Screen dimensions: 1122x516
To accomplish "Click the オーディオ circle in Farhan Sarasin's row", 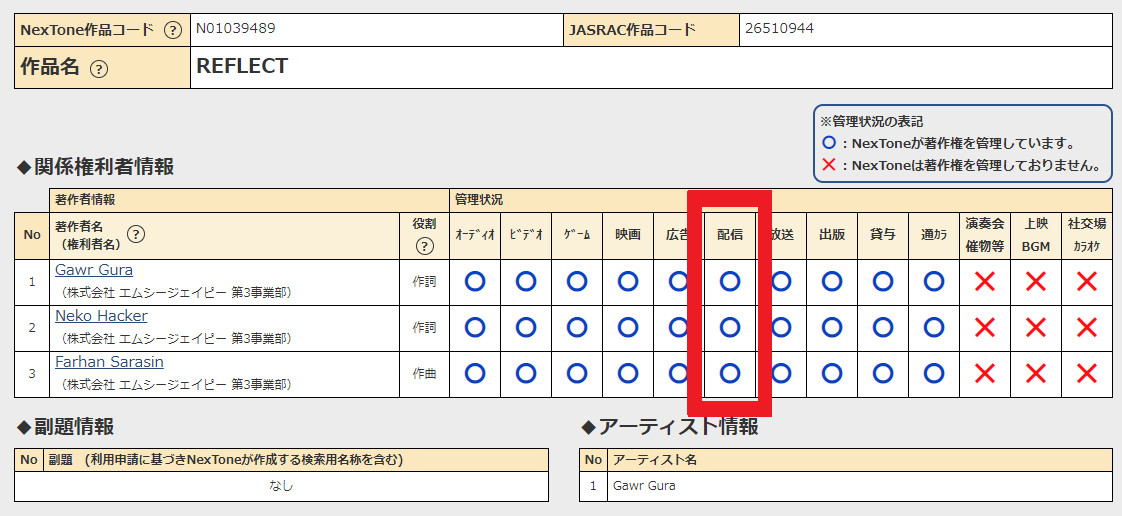I will 475,373.
